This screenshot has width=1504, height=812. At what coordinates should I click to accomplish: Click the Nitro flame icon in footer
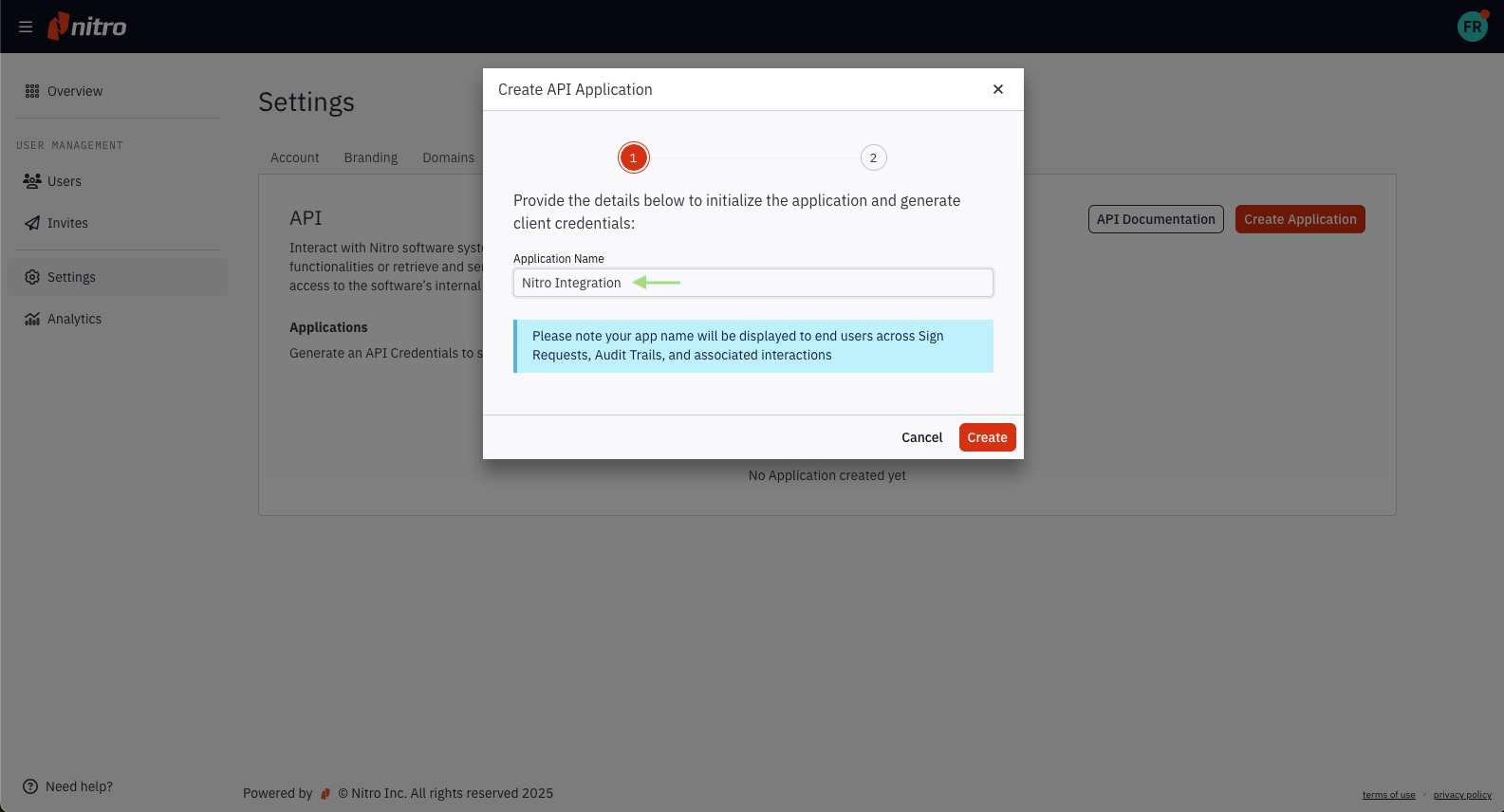tap(325, 794)
